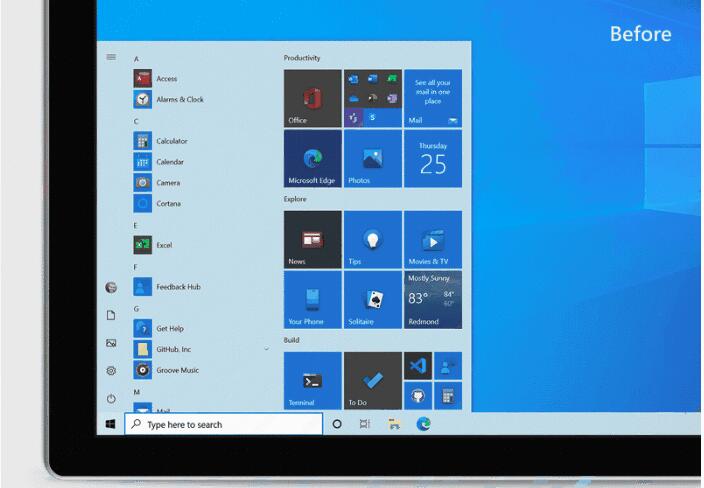Open the Tips tile
Screen dimensions: 704x488
click(x=373, y=240)
